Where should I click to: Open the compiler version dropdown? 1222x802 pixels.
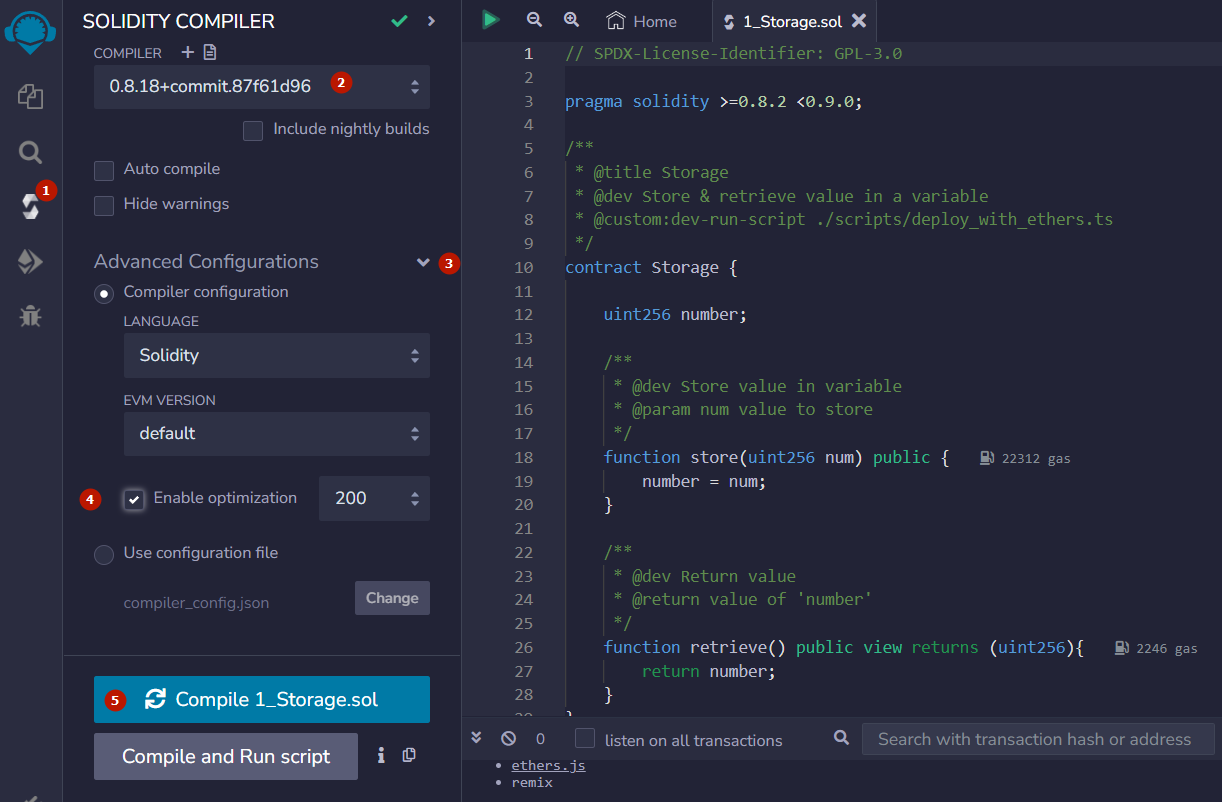262,87
